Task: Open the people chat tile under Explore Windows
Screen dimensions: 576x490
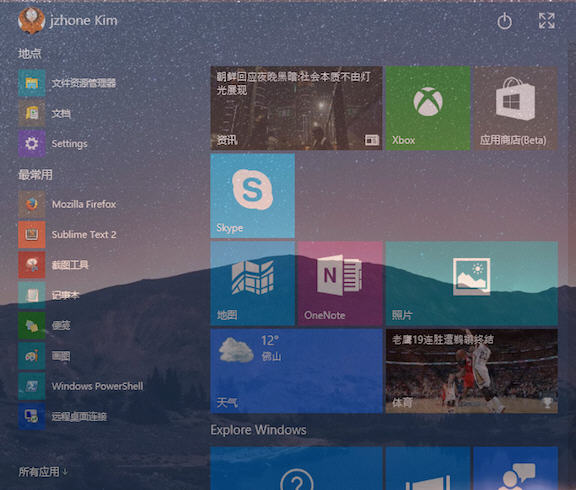Action: pyautogui.click(x=515, y=468)
